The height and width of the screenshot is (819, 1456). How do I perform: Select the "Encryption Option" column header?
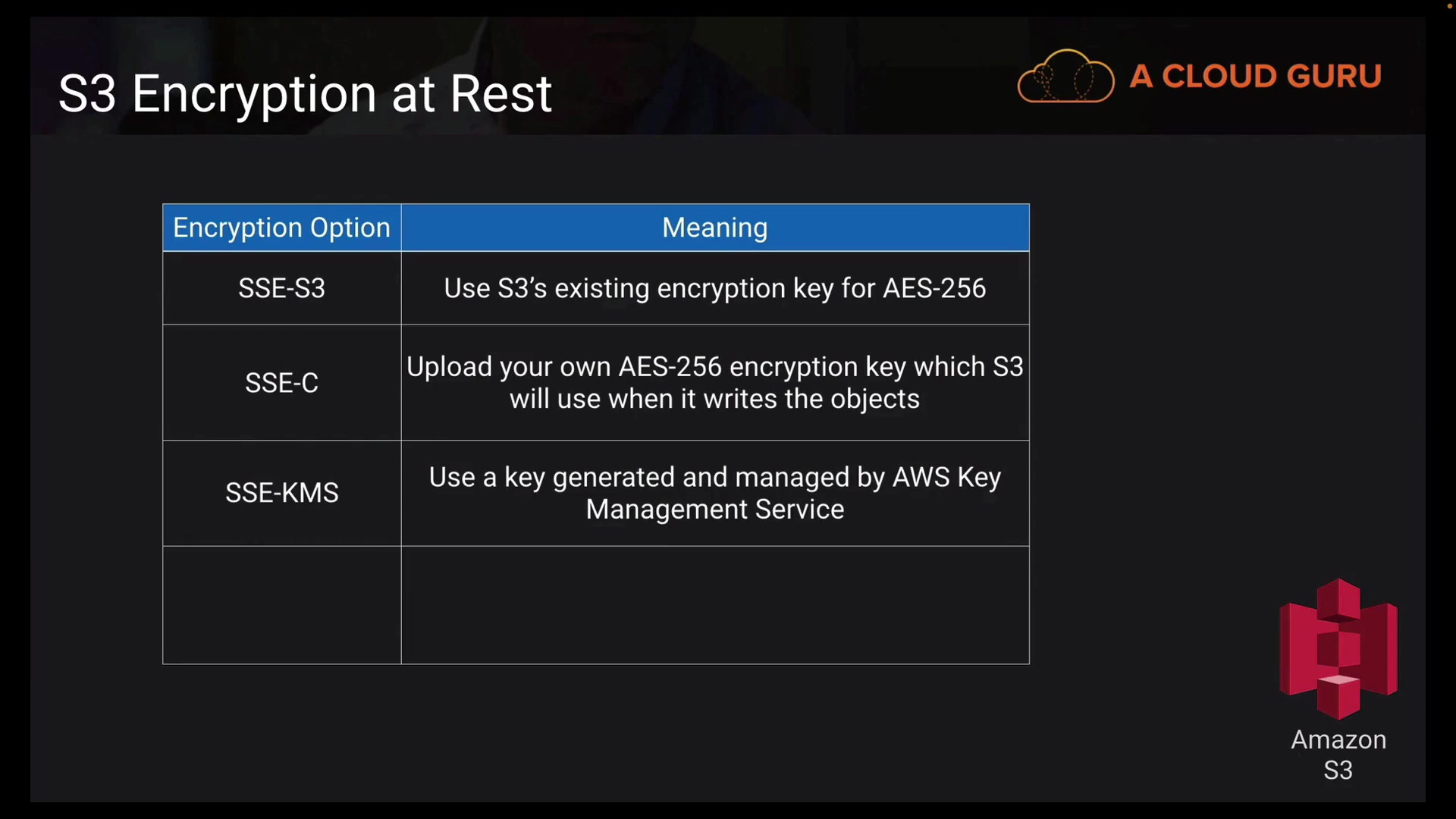pyautogui.click(x=281, y=227)
